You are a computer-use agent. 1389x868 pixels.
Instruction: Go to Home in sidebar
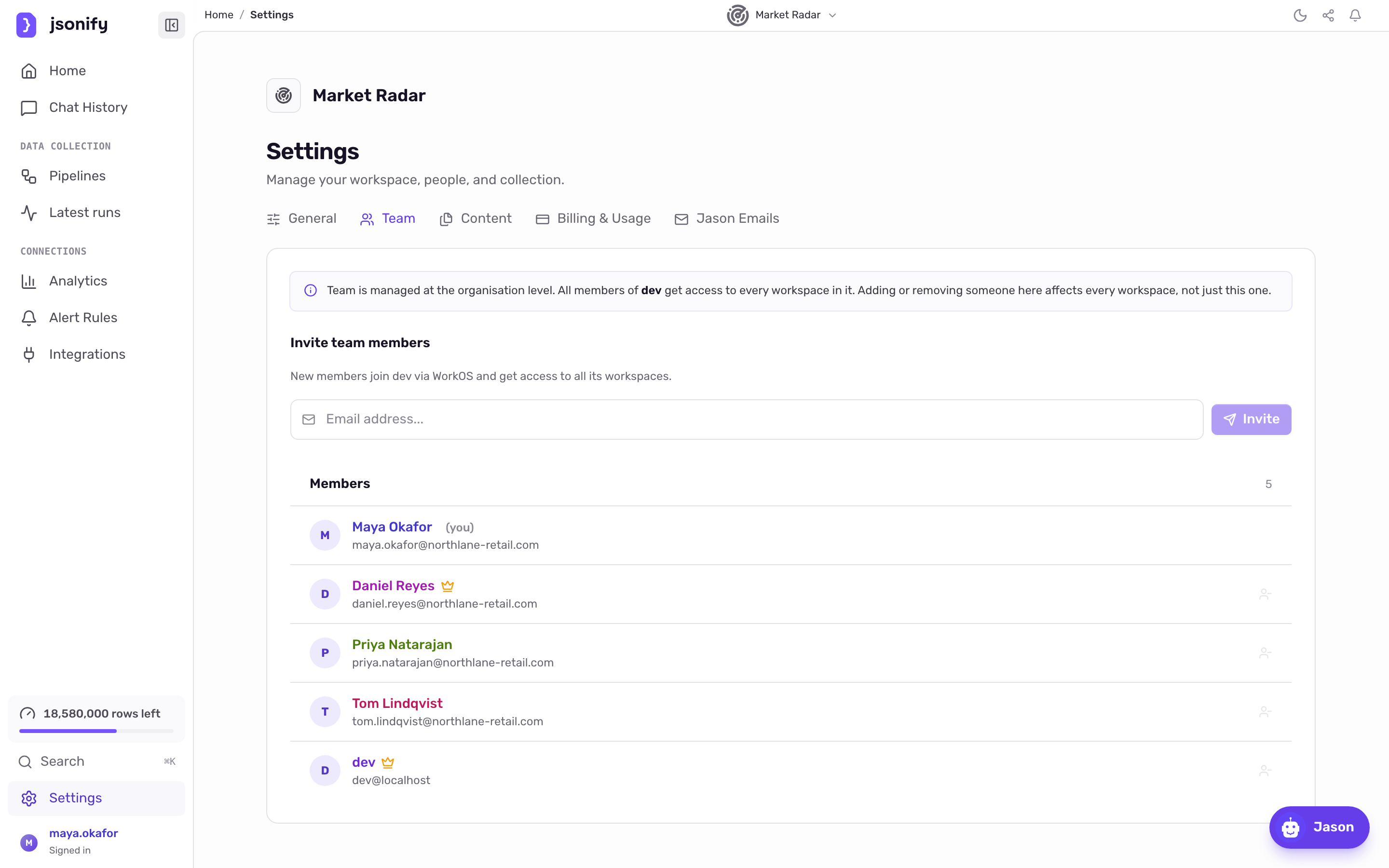point(96,70)
